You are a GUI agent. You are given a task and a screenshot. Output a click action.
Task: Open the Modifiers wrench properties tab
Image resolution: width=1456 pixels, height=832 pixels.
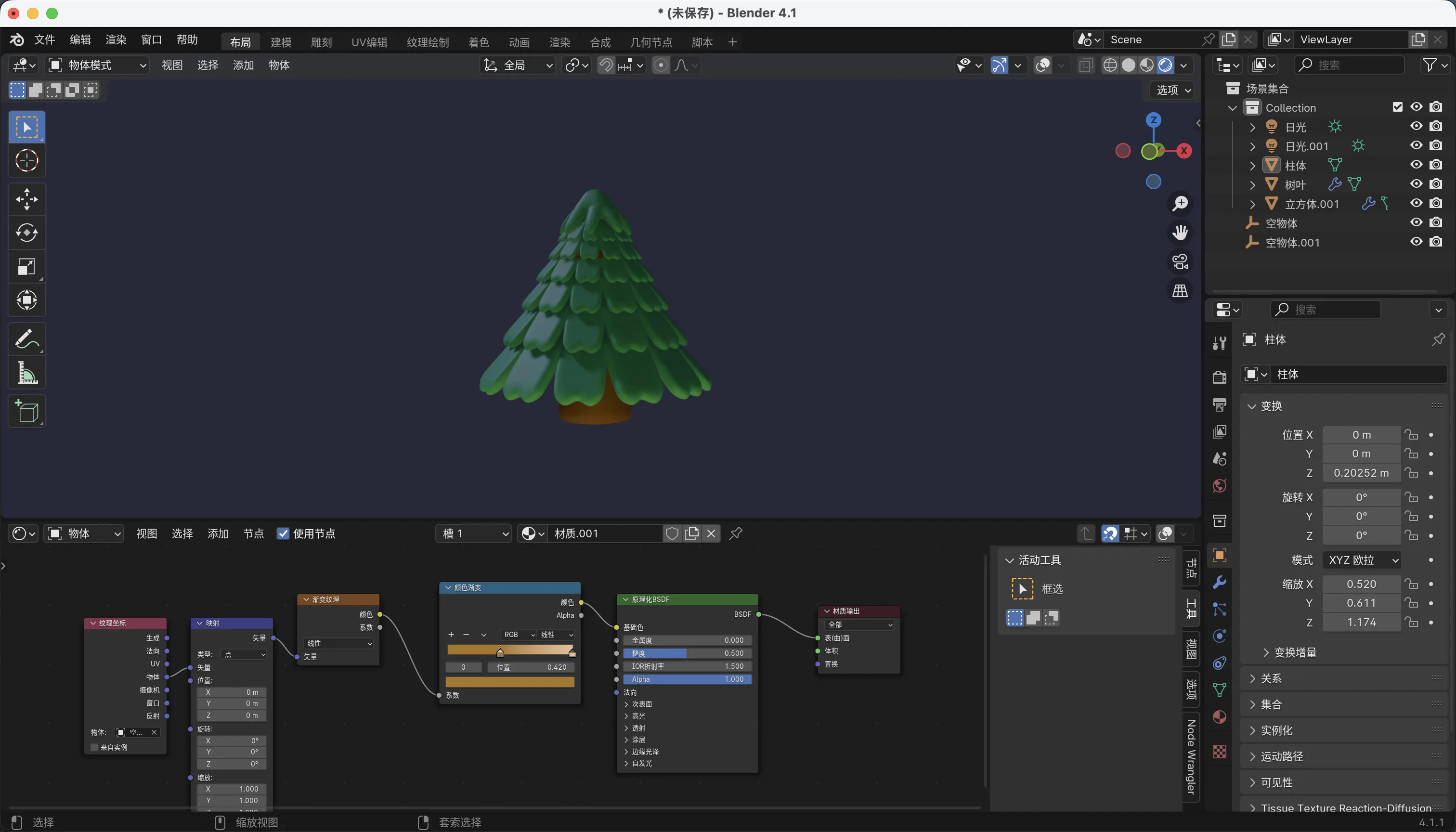[x=1219, y=582]
